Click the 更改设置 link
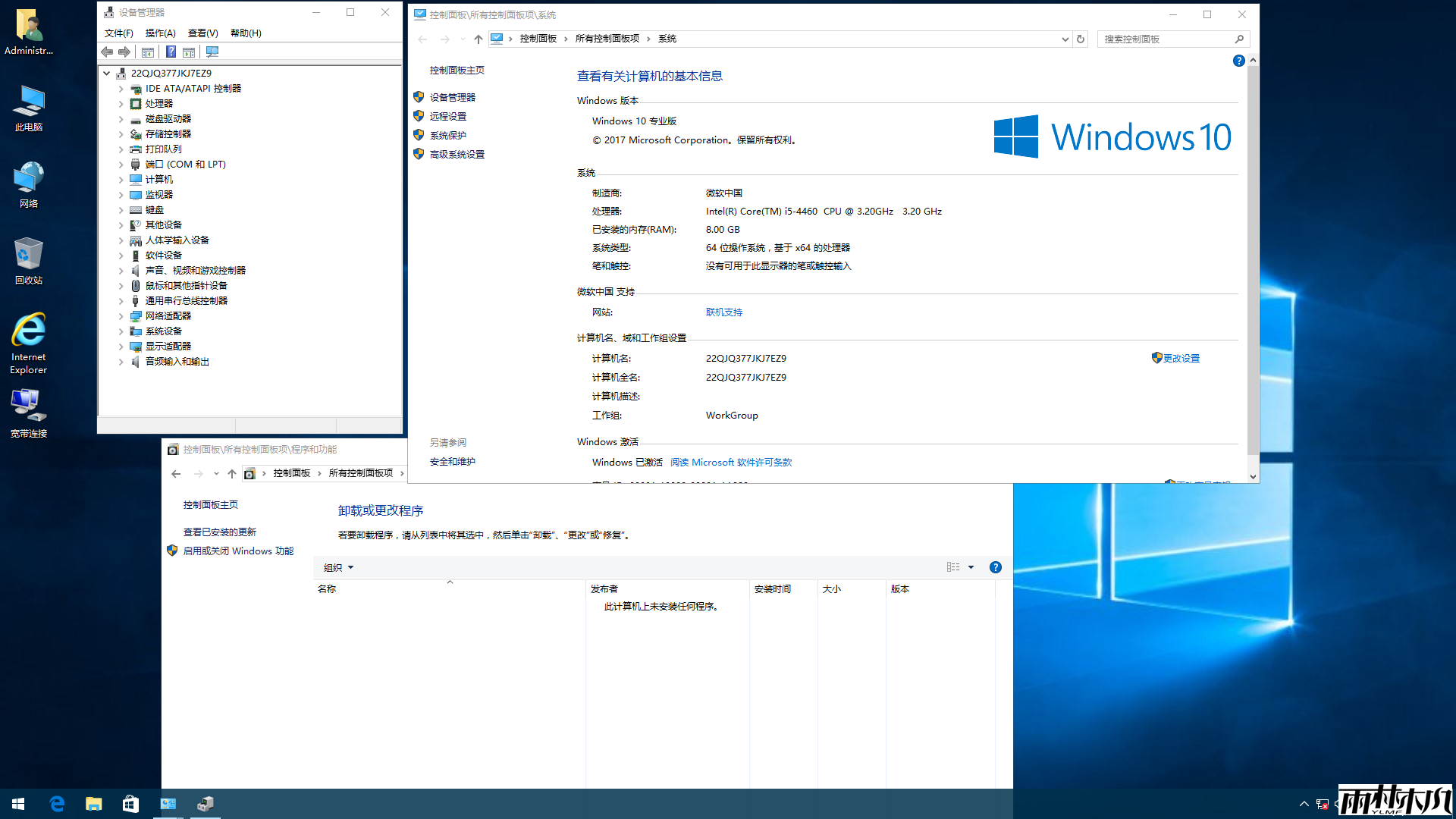The width and height of the screenshot is (1456, 819). tap(1181, 358)
